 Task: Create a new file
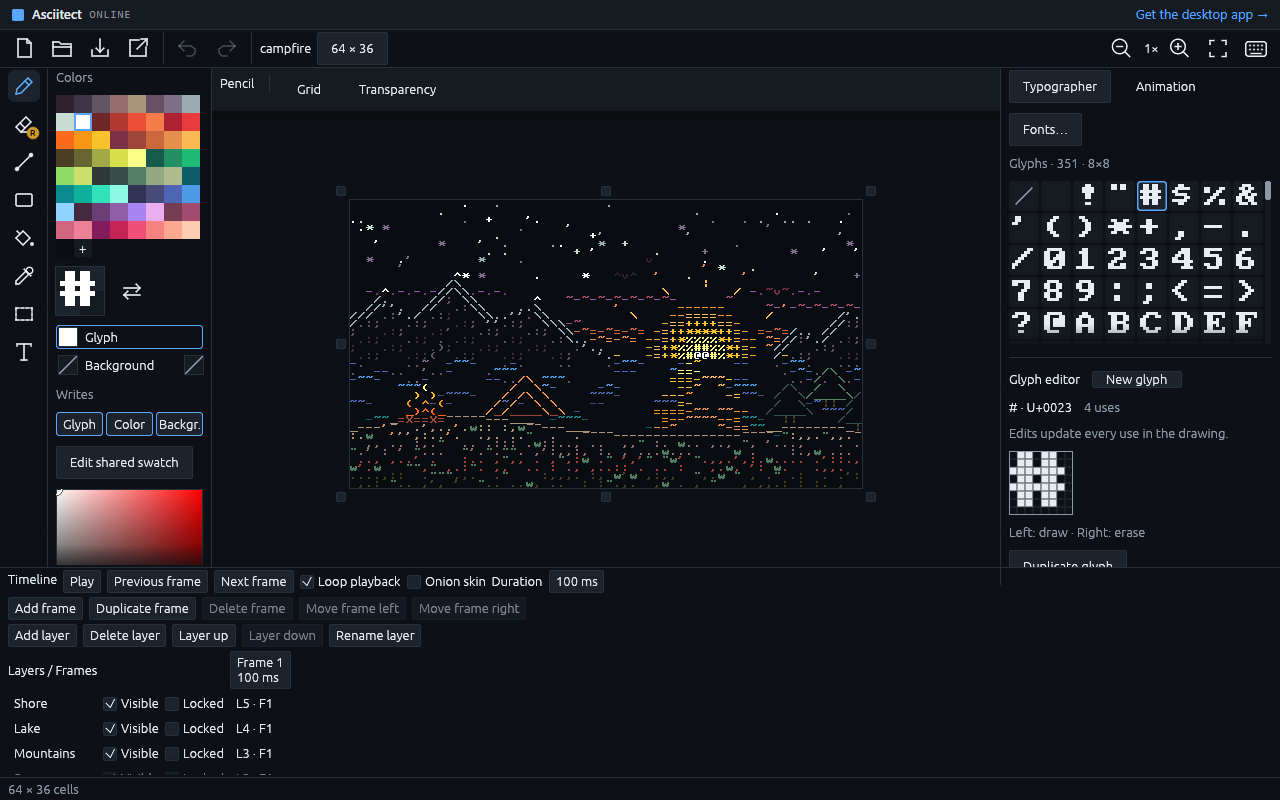(24, 48)
